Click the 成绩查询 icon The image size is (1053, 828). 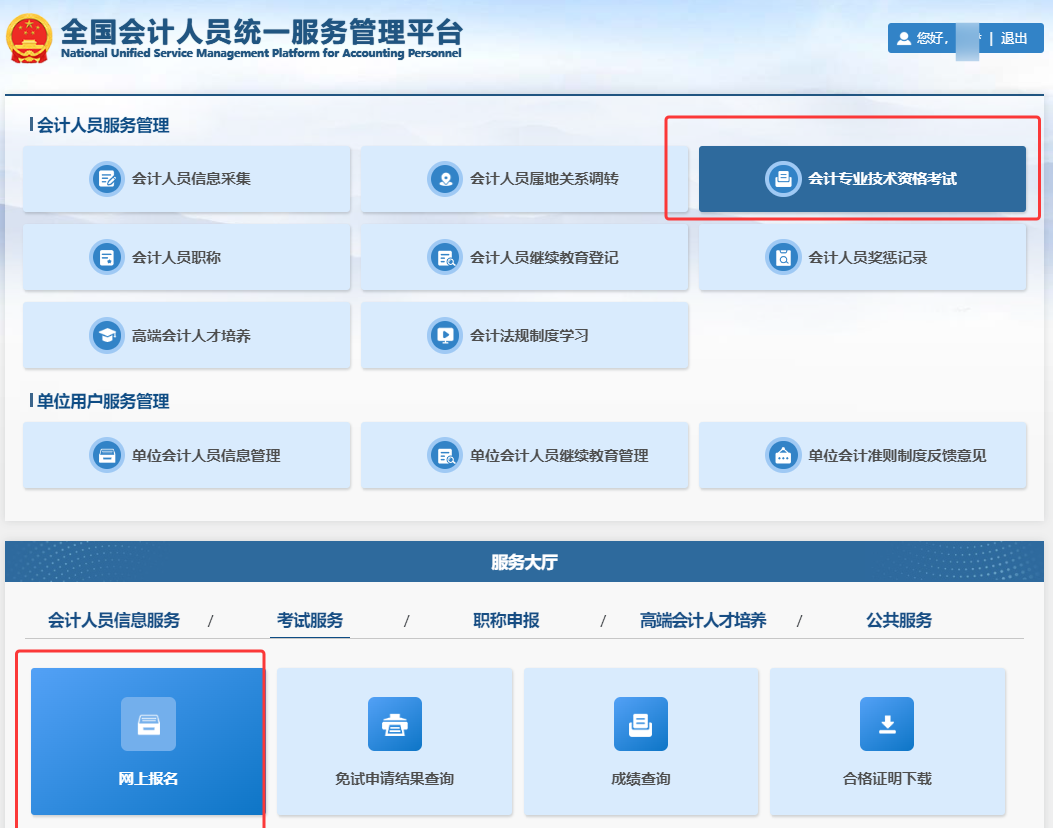coord(640,724)
